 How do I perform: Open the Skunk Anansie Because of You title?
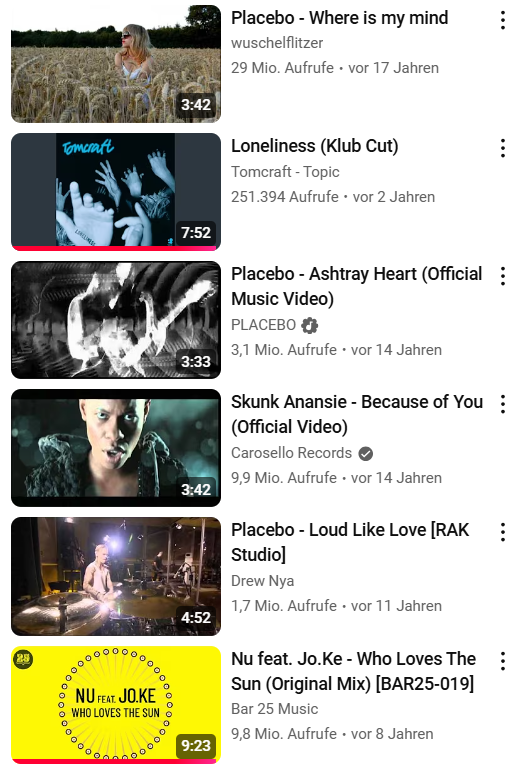click(x=356, y=414)
